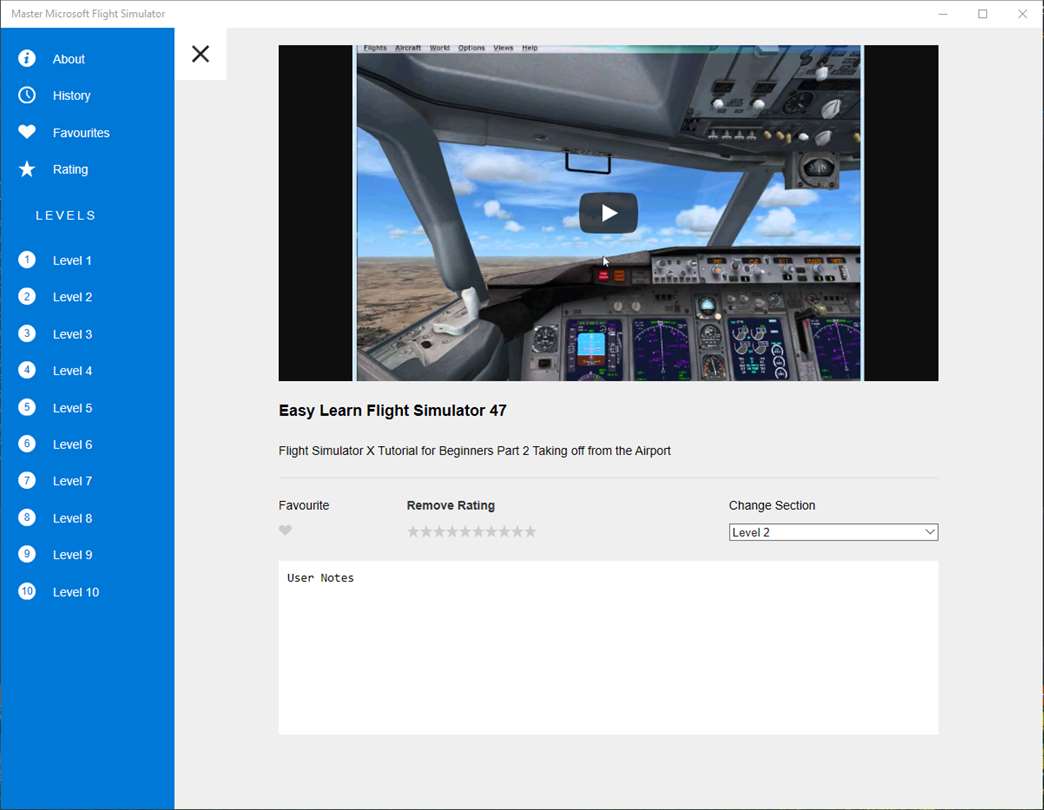This screenshot has height=810, width=1044.
Task: Select Level 3 text in sidebar
Action: tap(72, 334)
